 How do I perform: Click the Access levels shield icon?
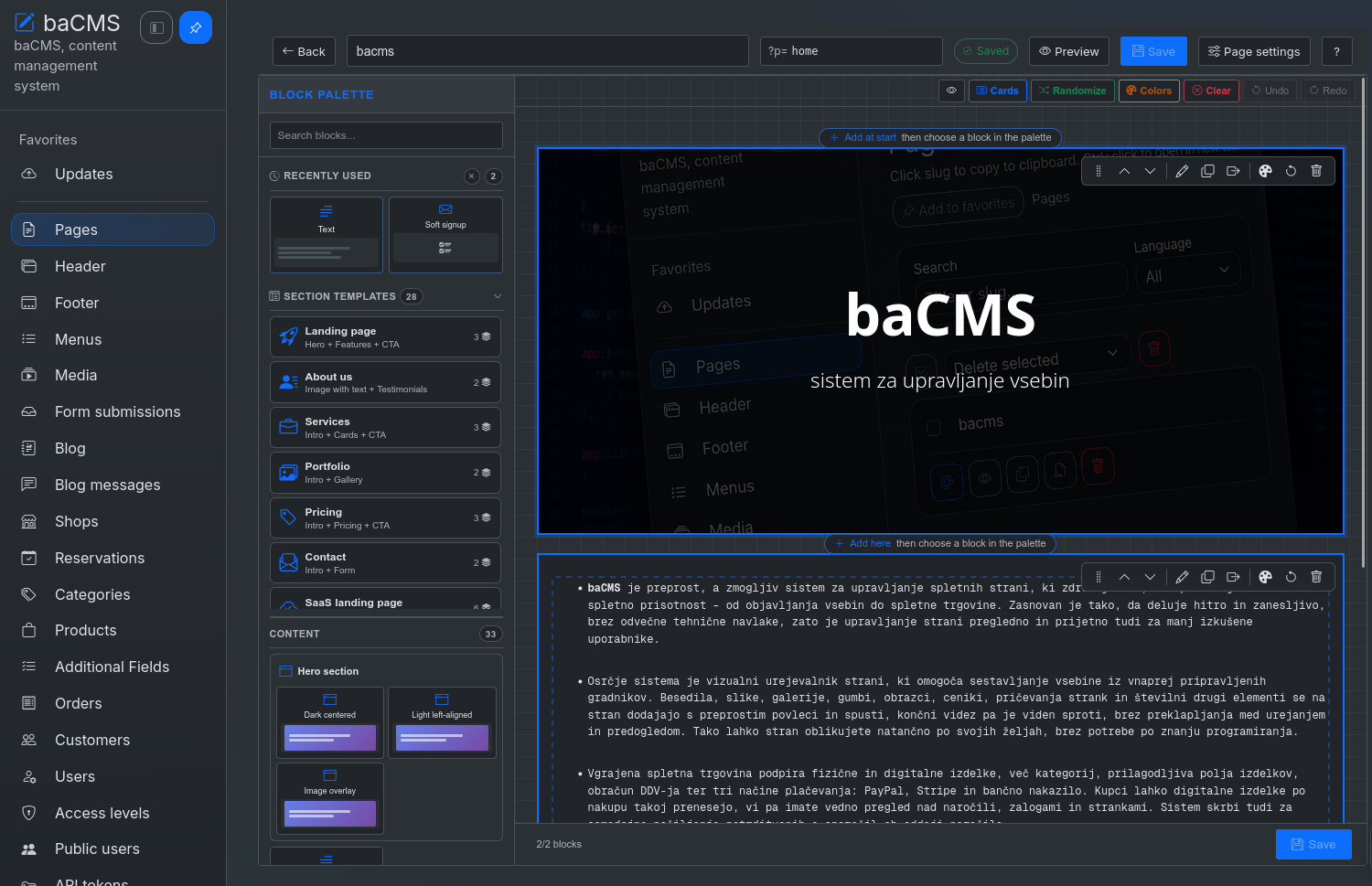pyautogui.click(x=29, y=813)
